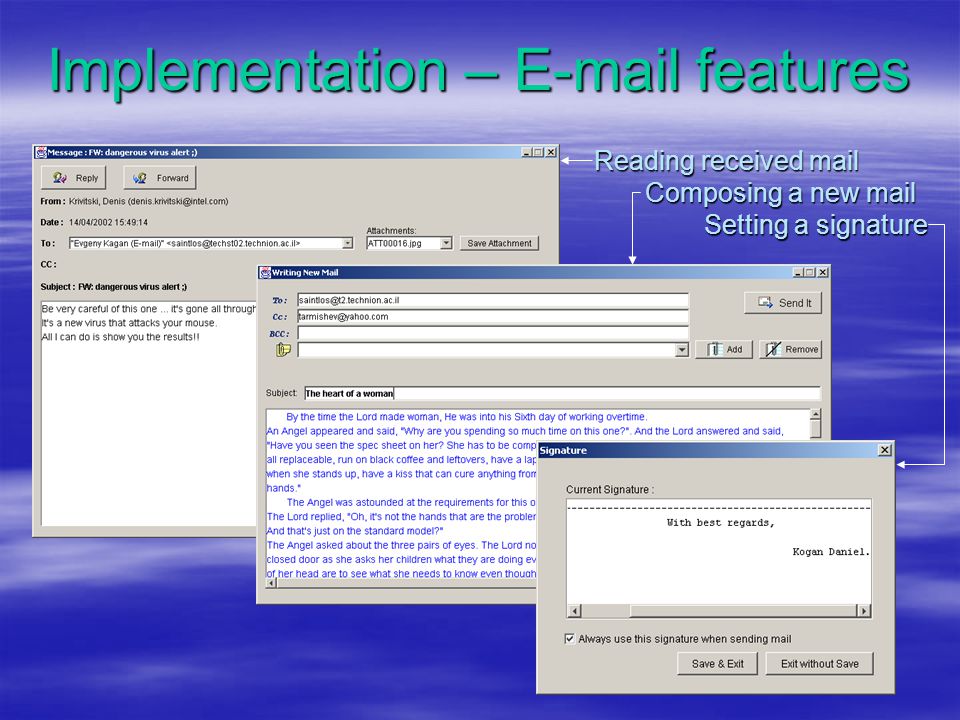Click the Reply button's people icon

pyautogui.click(x=59, y=178)
